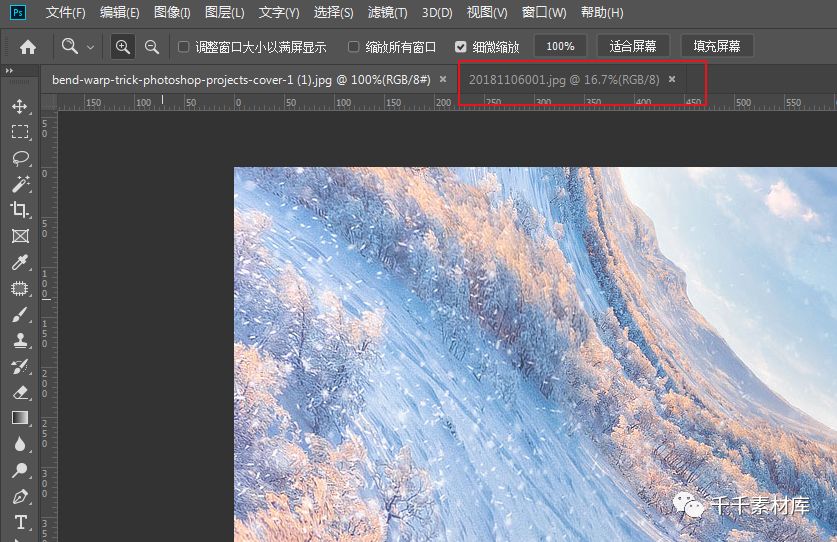Close the 20181106001.jpg document tab
This screenshot has height=542, width=837.
tap(672, 79)
